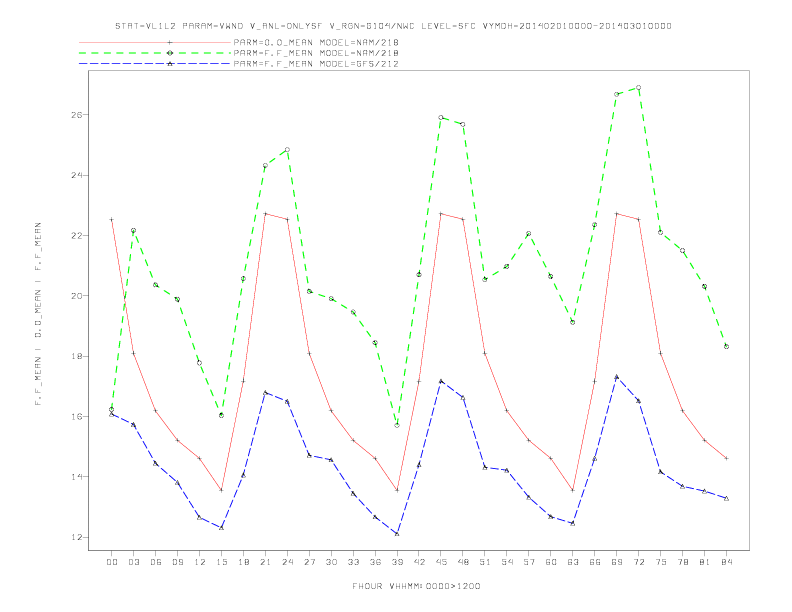This screenshot has width=792, height=612.
Task: Click green circle data point at forecast hour 72
Action: tap(638, 88)
